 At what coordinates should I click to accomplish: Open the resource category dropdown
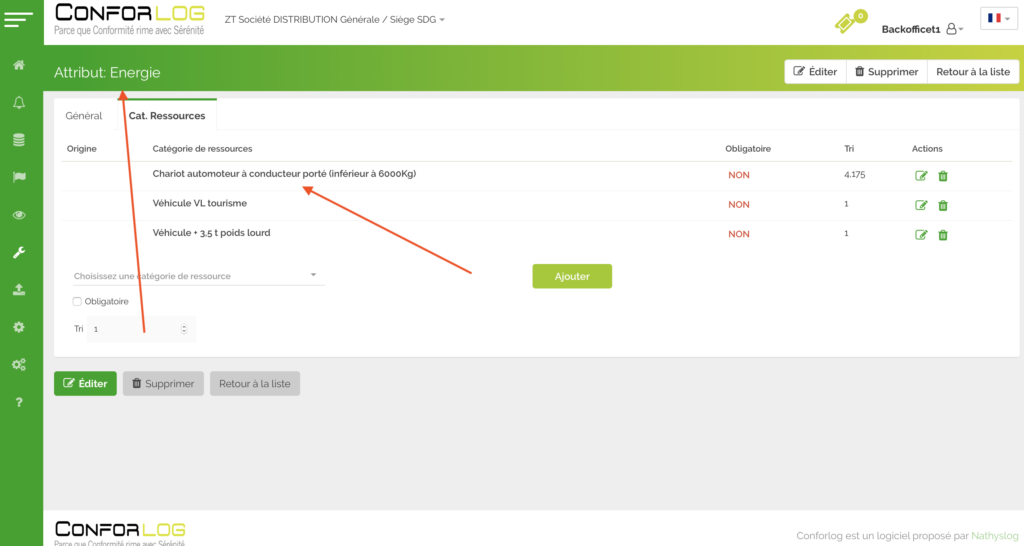pyautogui.click(x=195, y=275)
